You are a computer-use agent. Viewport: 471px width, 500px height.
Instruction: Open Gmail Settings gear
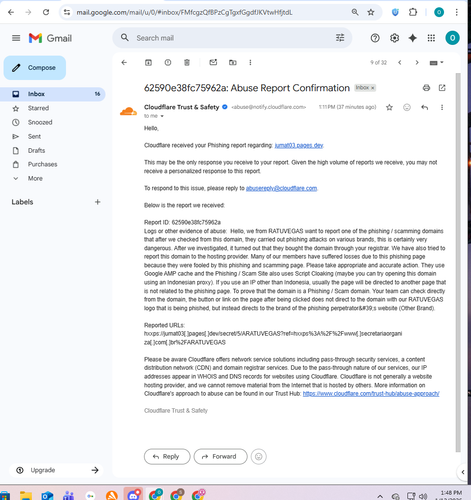coord(394,38)
